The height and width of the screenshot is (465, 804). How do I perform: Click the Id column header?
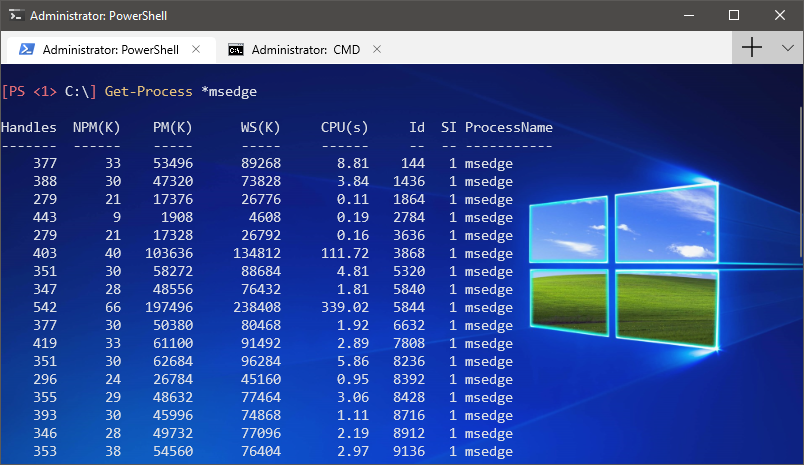click(x=417, y=127)
